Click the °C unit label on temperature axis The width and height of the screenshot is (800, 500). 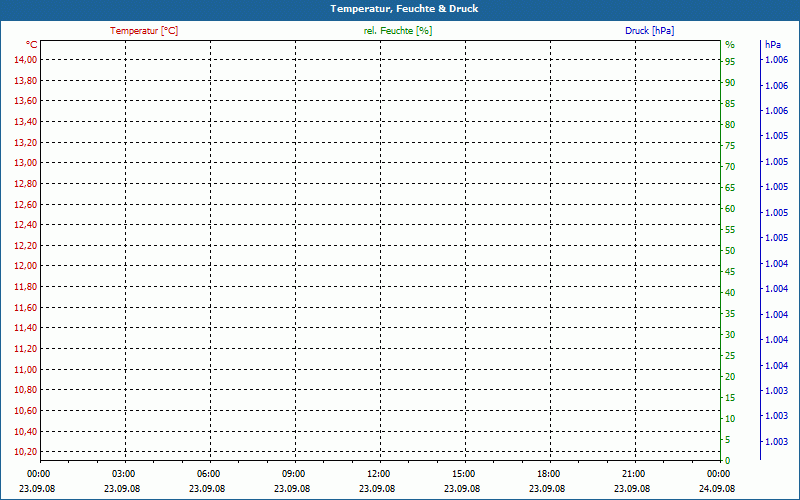pyautogui.click(x=32, y=45)
